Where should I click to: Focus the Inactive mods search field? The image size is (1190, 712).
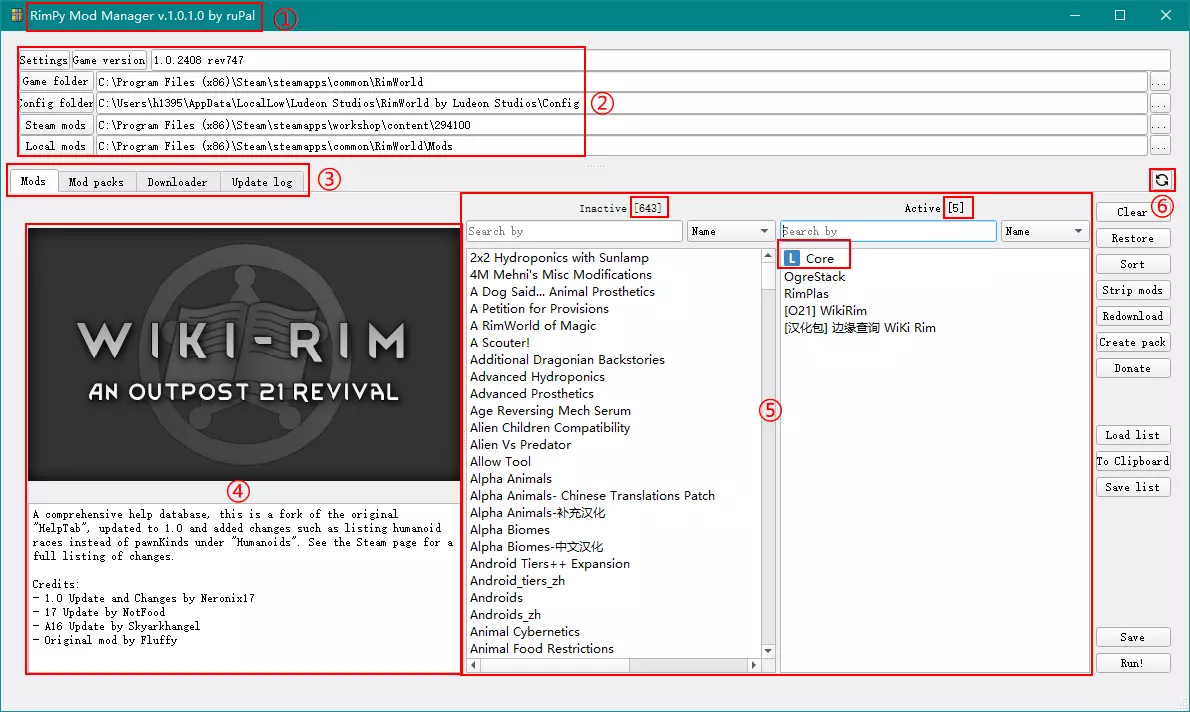574,231
